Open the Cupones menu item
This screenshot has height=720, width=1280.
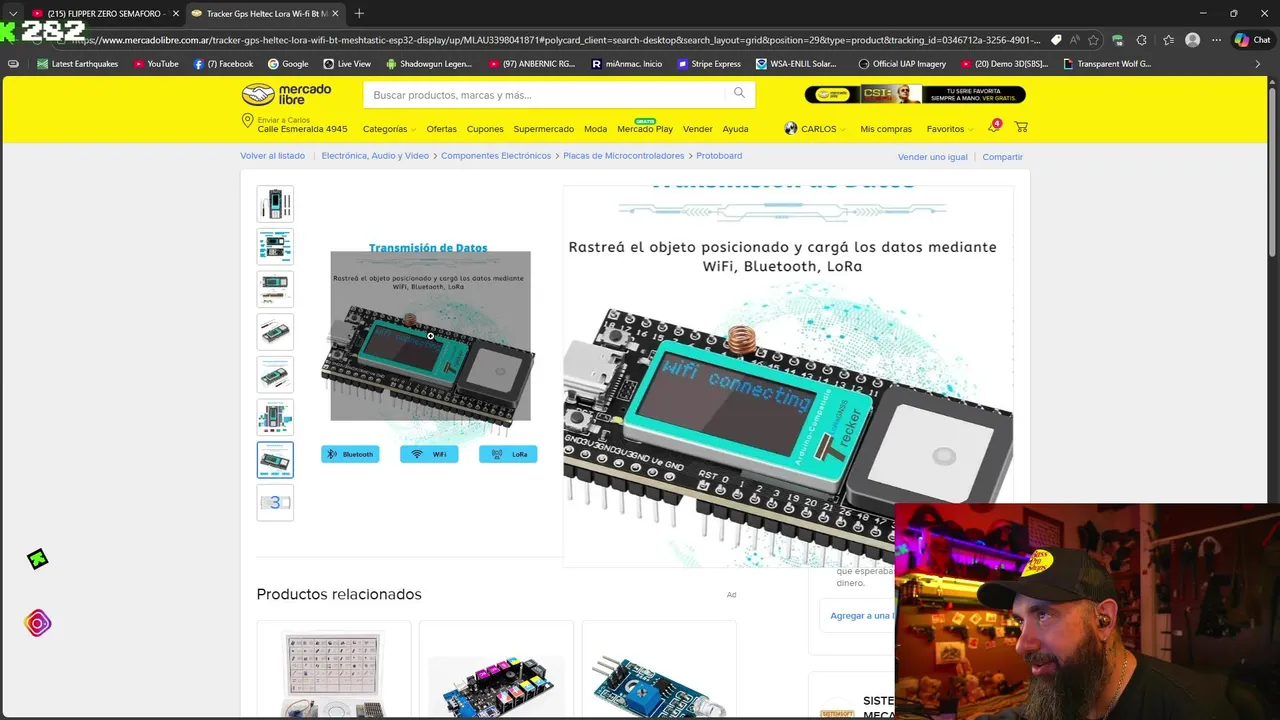tap(485, 129)
